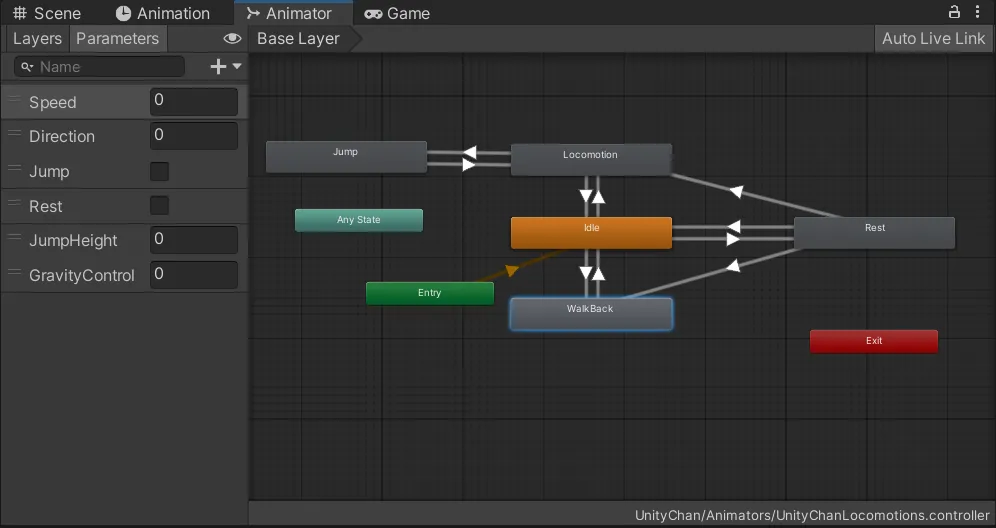Select the Idle-to-Rest transition arrow
996x528 pixels.
732,239
